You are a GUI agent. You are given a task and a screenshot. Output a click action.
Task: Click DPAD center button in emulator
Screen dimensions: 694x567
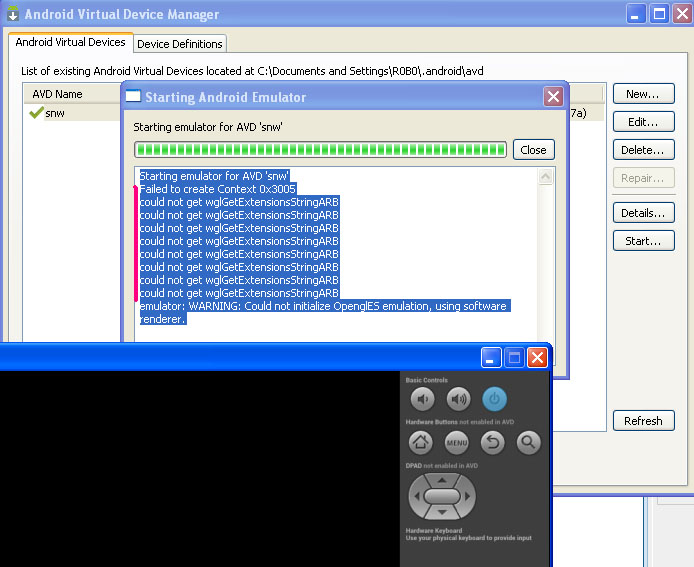tap(442, 496)
